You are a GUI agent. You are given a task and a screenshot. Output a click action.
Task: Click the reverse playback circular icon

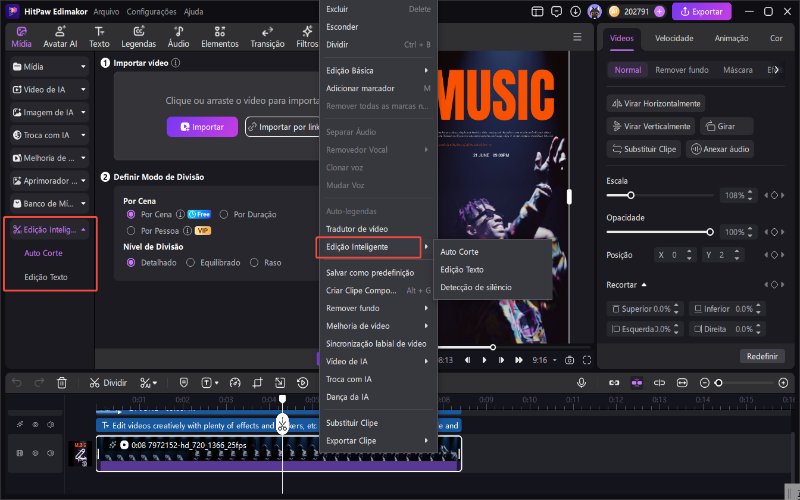pyautogui.click(x=303, y=383)
